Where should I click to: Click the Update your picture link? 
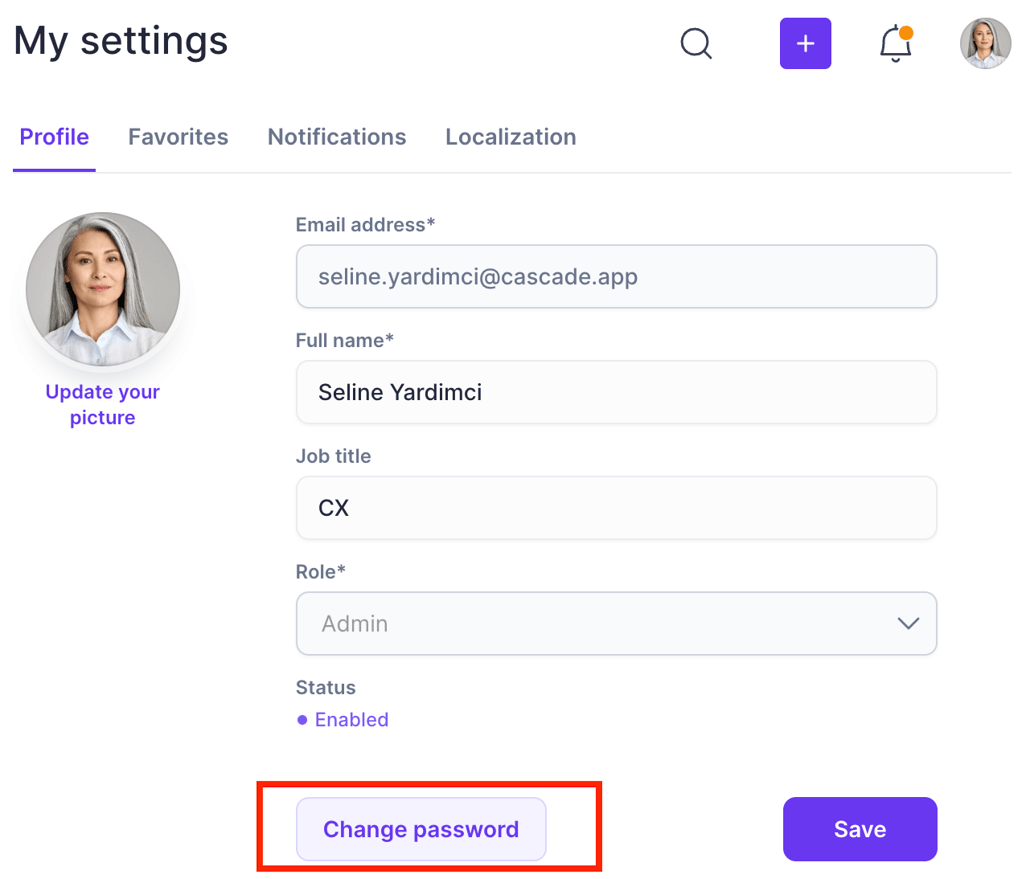[102, 404]
